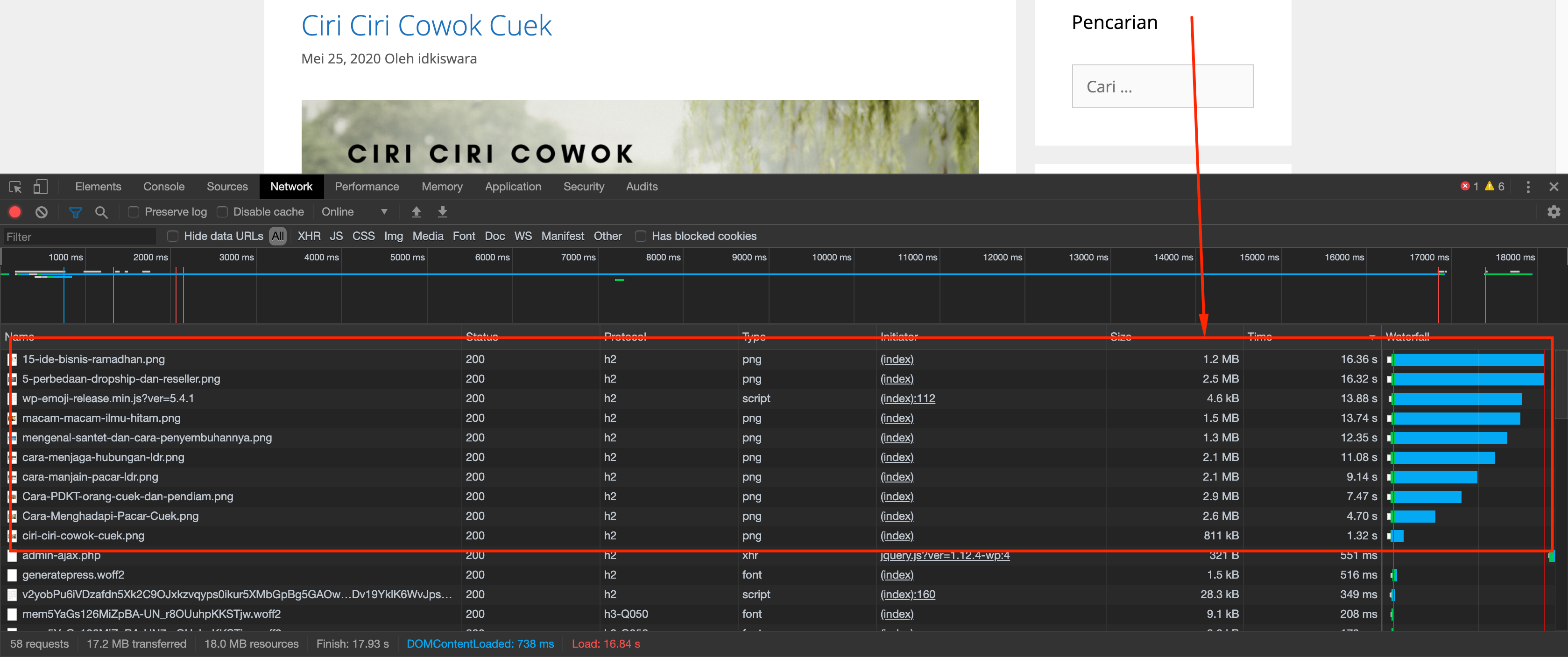The width and height of the screenshot is (1568, 657).
Task: Select the All filter type
Action: point(277,236)
